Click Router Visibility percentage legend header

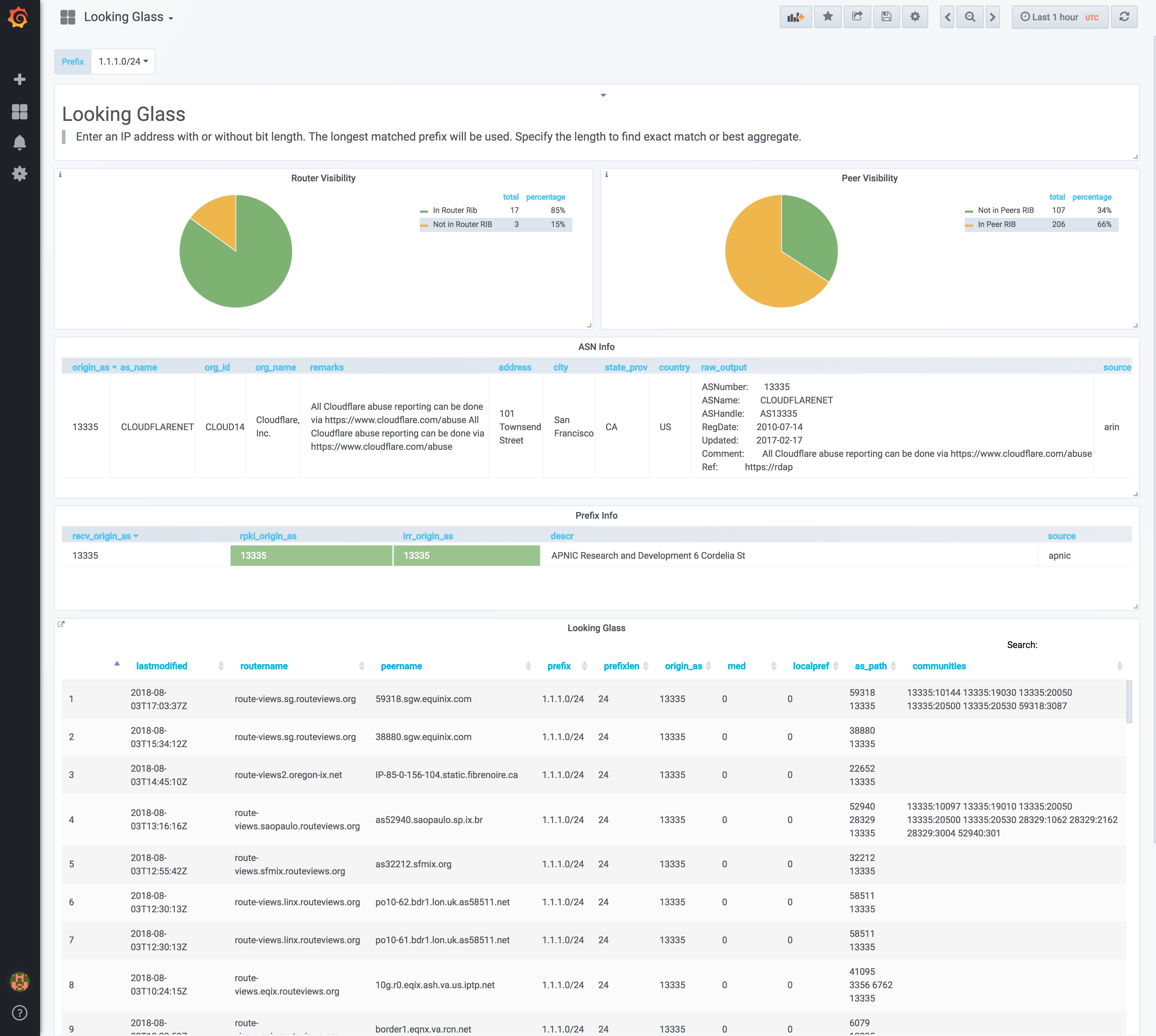click(x=546, y=197)
